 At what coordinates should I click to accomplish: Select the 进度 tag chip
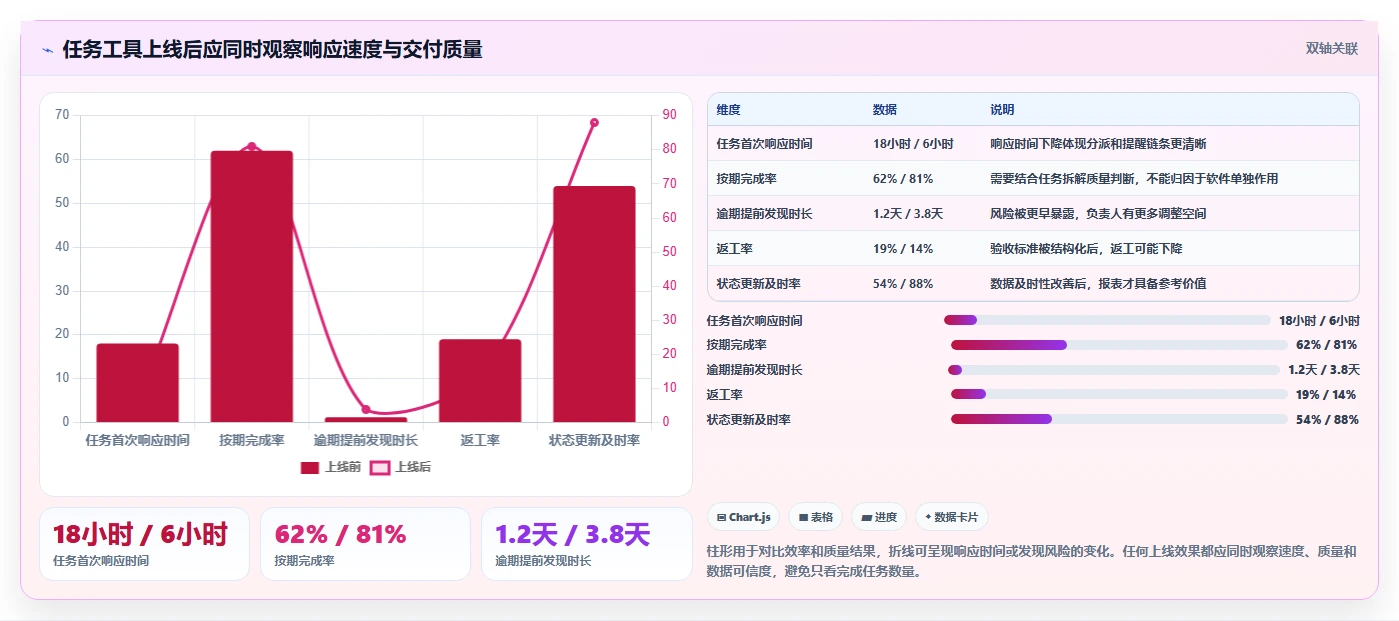(x=879, y=517)
